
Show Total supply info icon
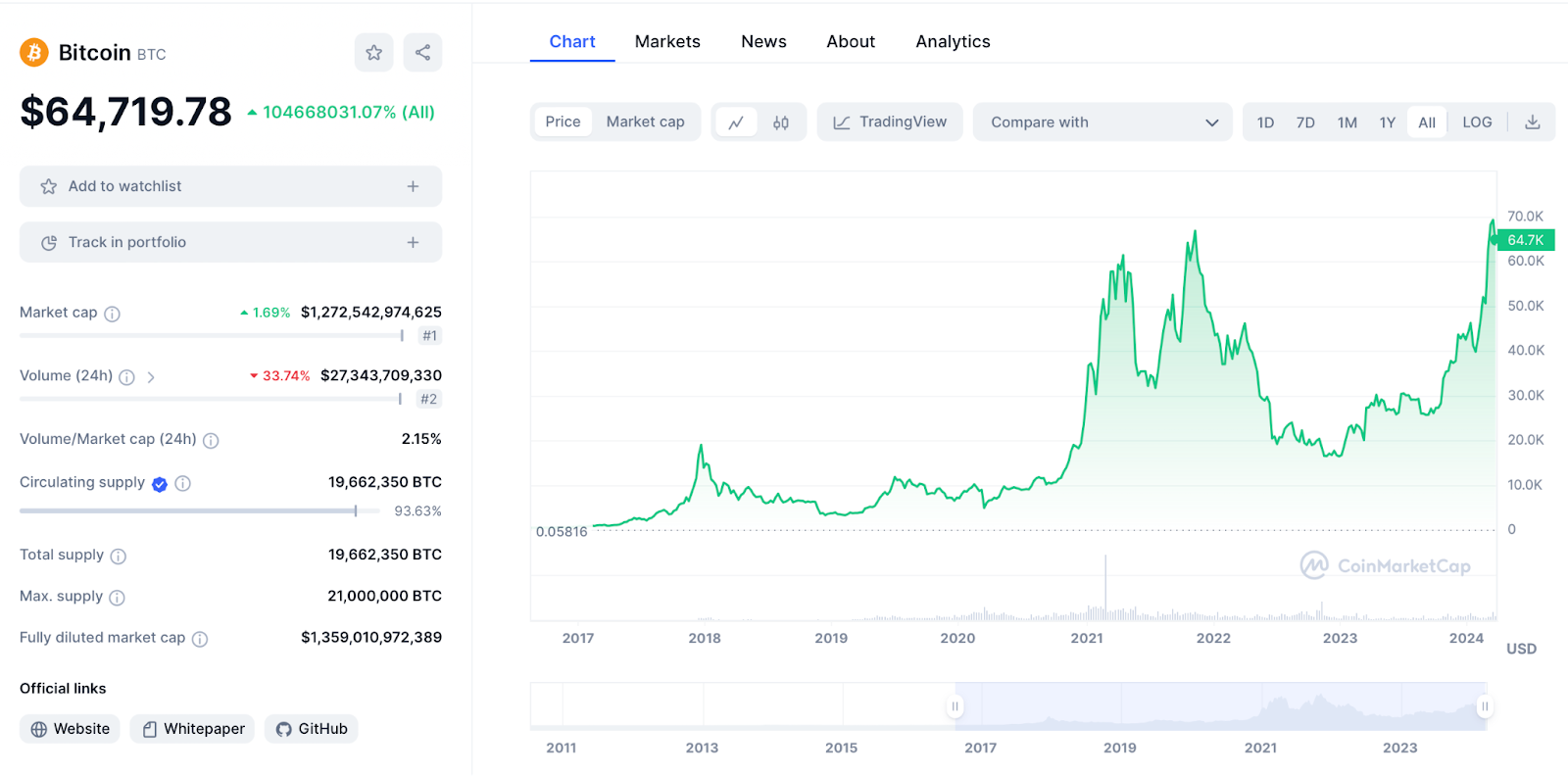coord(119,557)
